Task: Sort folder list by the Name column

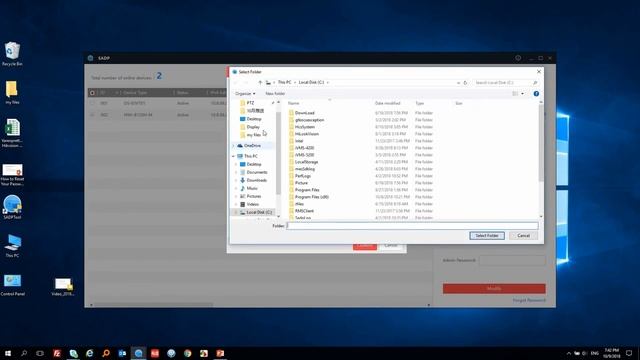Action: [x=293, y=103]
